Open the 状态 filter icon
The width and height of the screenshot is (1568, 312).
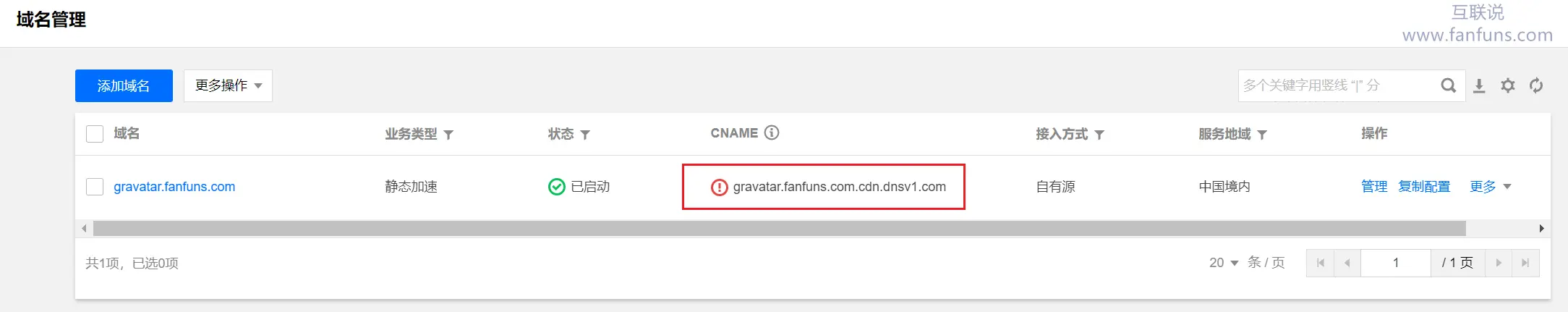point(585,135)
